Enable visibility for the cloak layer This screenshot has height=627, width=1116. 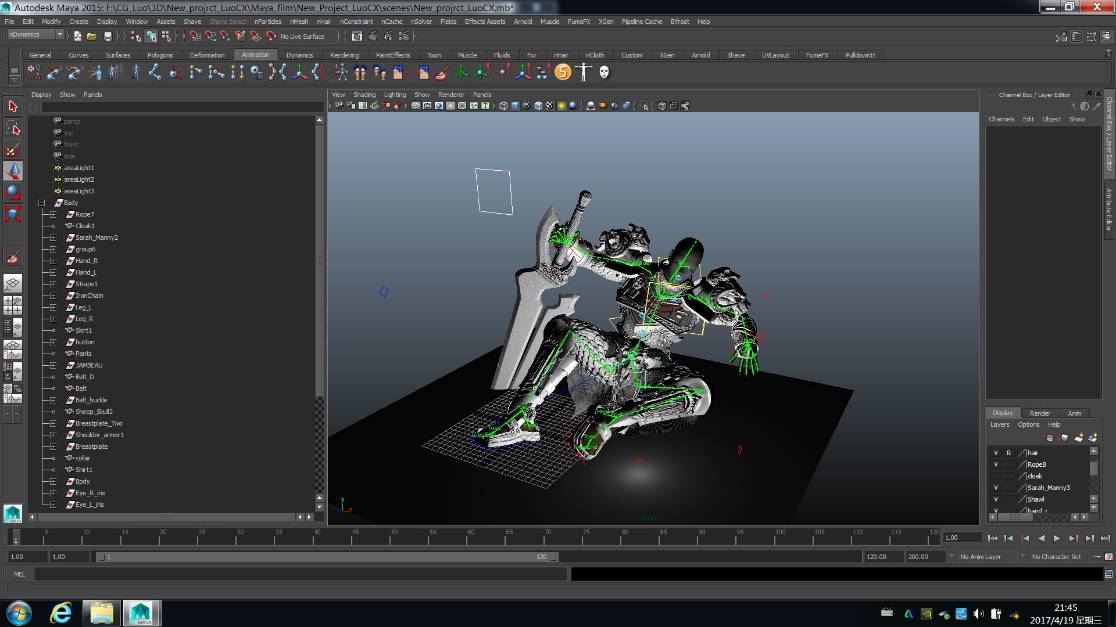(995, 476)
